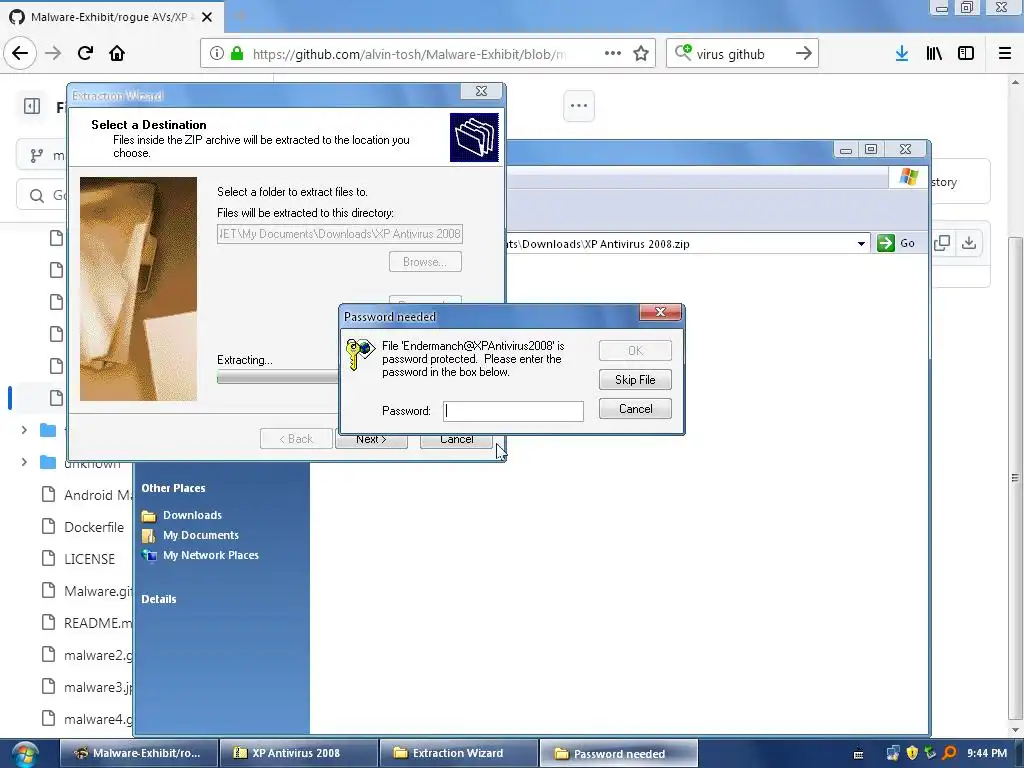Viewport: 1024px width, 768px height.
Task: Click the search go arrow next to 'virus github'
Action: pos(804,54)
